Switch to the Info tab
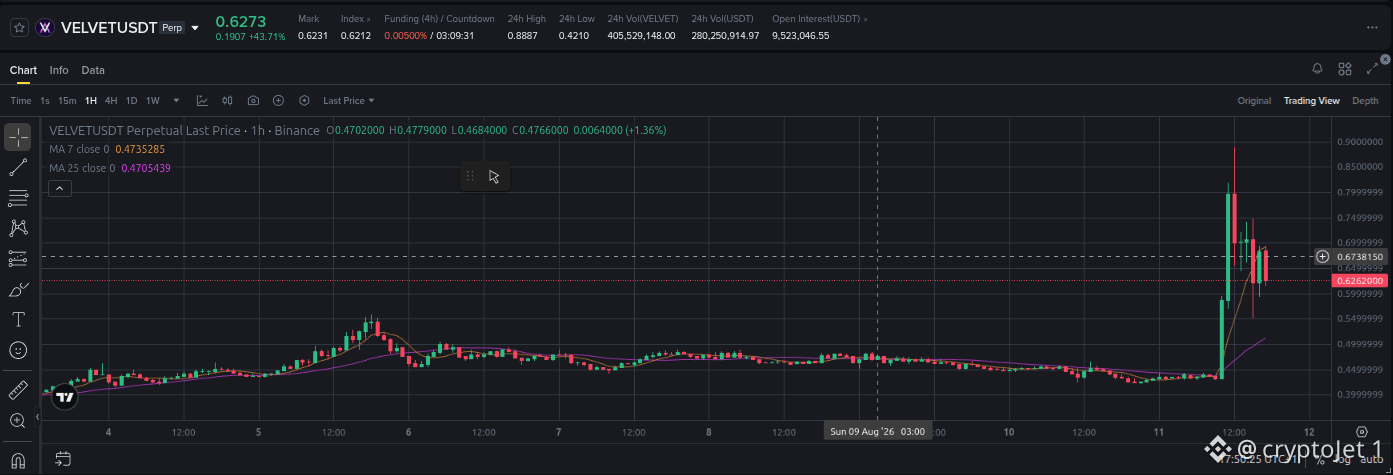Screen dimensions: 1393x475 tap(59, 70)
